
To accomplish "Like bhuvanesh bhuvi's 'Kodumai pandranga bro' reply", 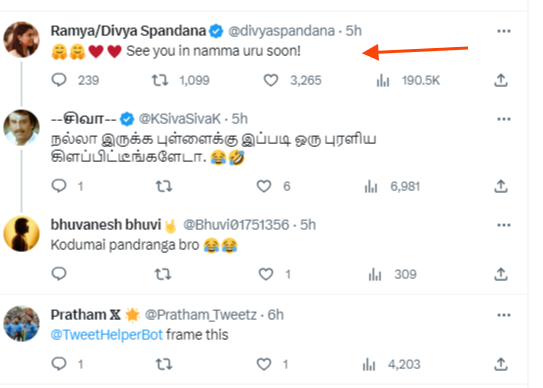I will click(266, 274).
